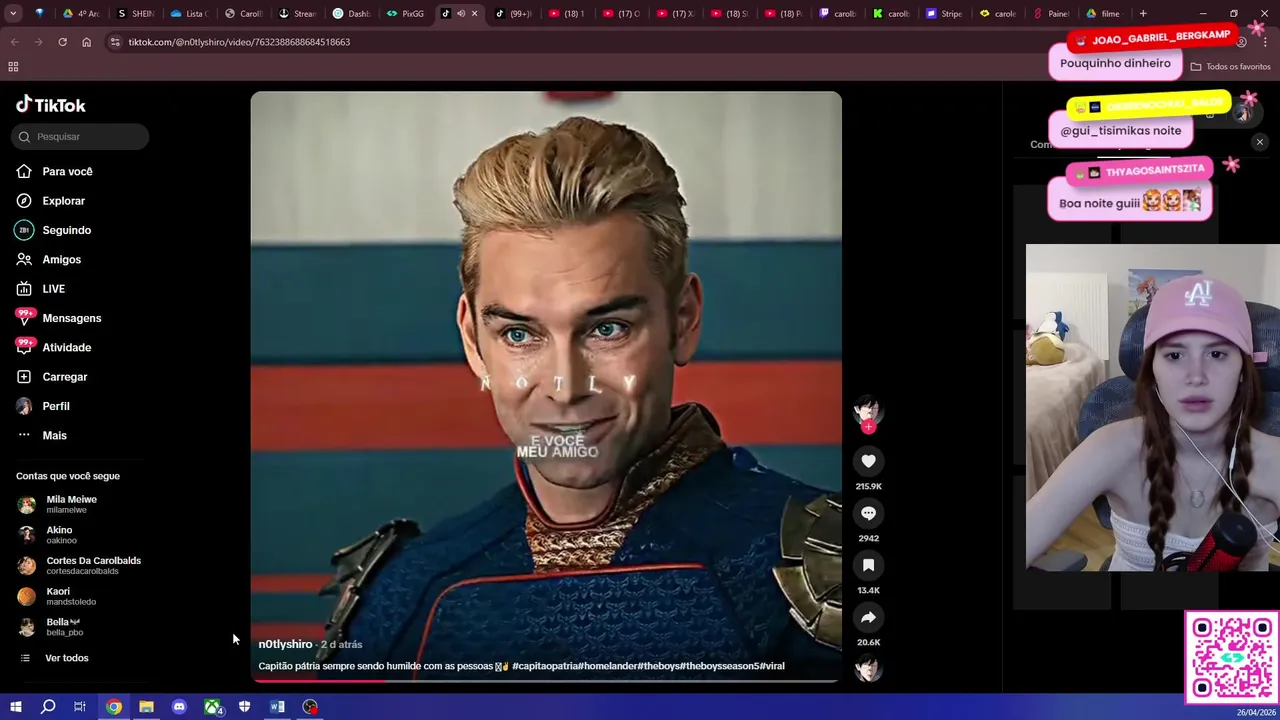Open Windows Security shield on the taskbar
The image size is (1280, 720).
pyautogui.click(x=244, y=707)
